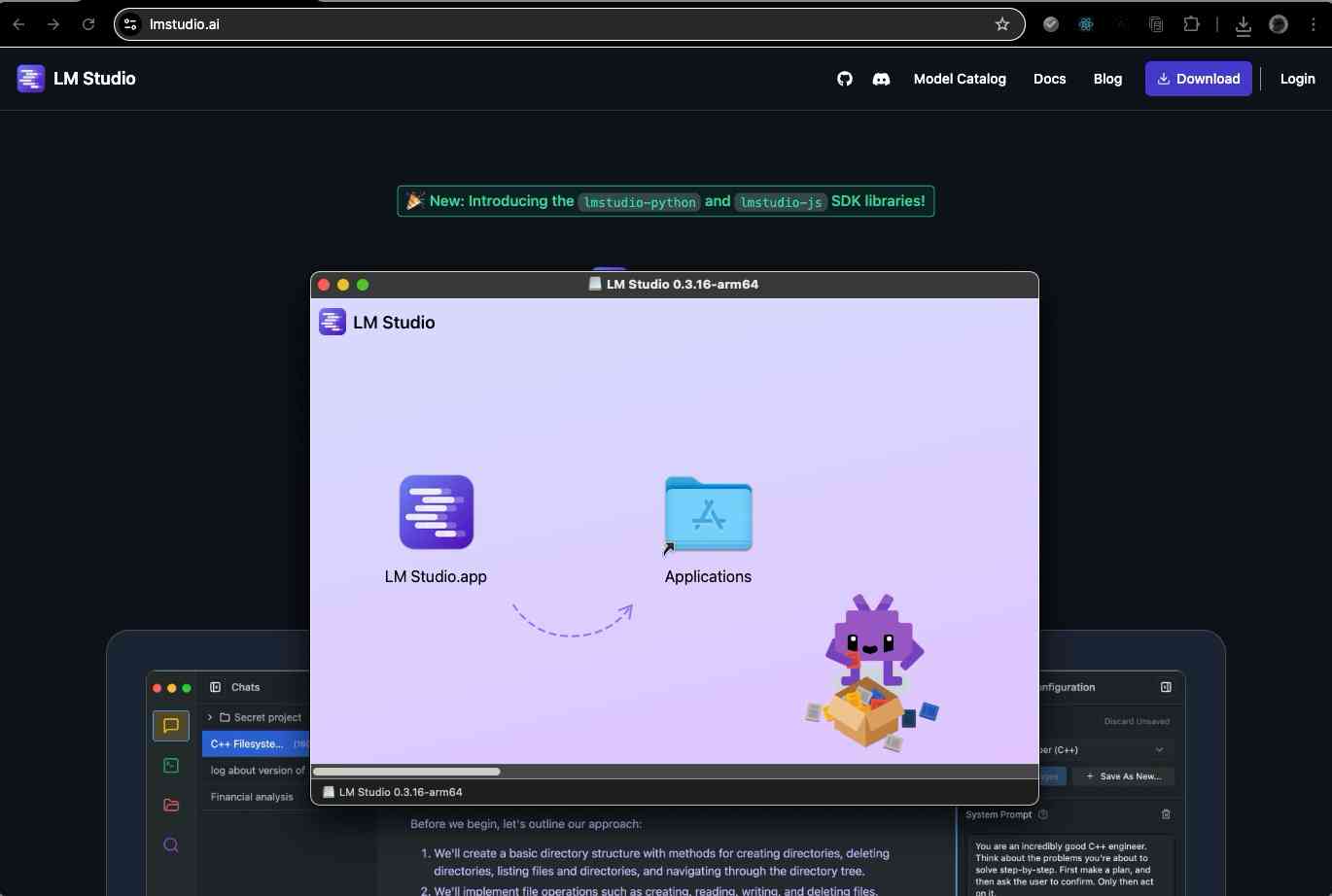Open the browser extensions puzzle icon
1332x896 pixels.
click(x=1191, y=24)
